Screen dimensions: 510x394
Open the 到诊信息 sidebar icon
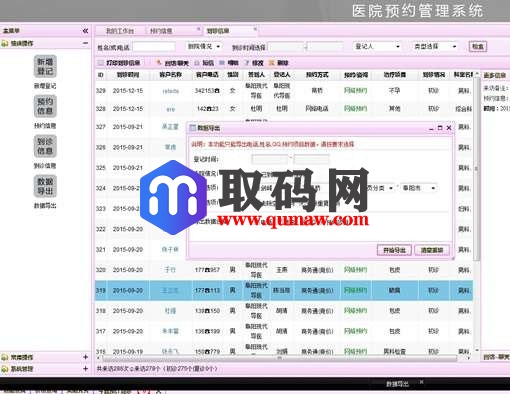tap(45, 146)
